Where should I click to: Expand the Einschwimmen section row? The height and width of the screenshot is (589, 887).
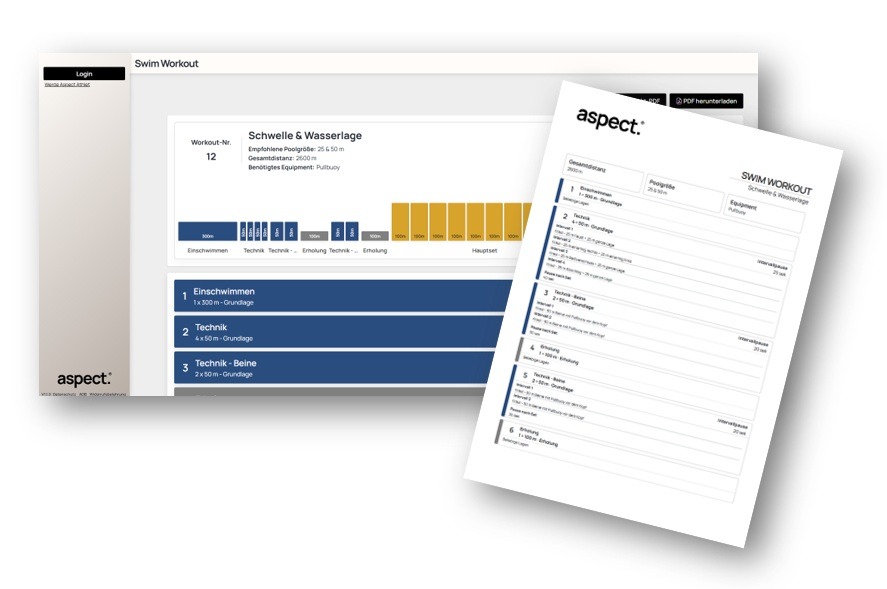[x=340, y=295]
